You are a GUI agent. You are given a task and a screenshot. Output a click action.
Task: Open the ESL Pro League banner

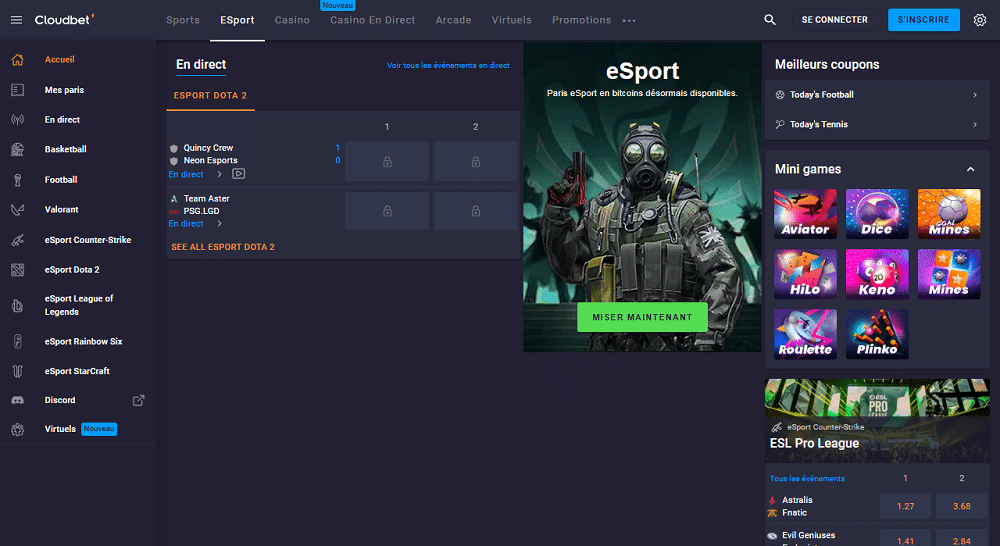877,420
